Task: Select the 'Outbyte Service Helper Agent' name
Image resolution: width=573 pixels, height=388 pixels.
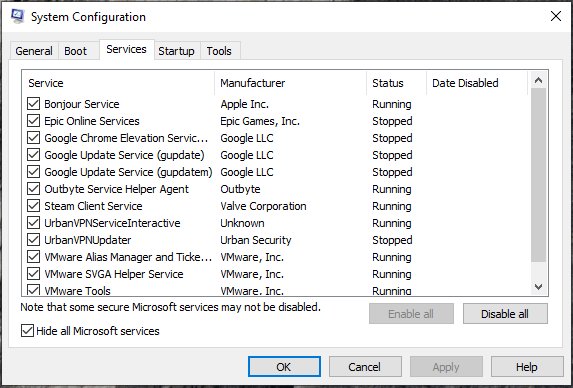Action: (x=117, y=189)
